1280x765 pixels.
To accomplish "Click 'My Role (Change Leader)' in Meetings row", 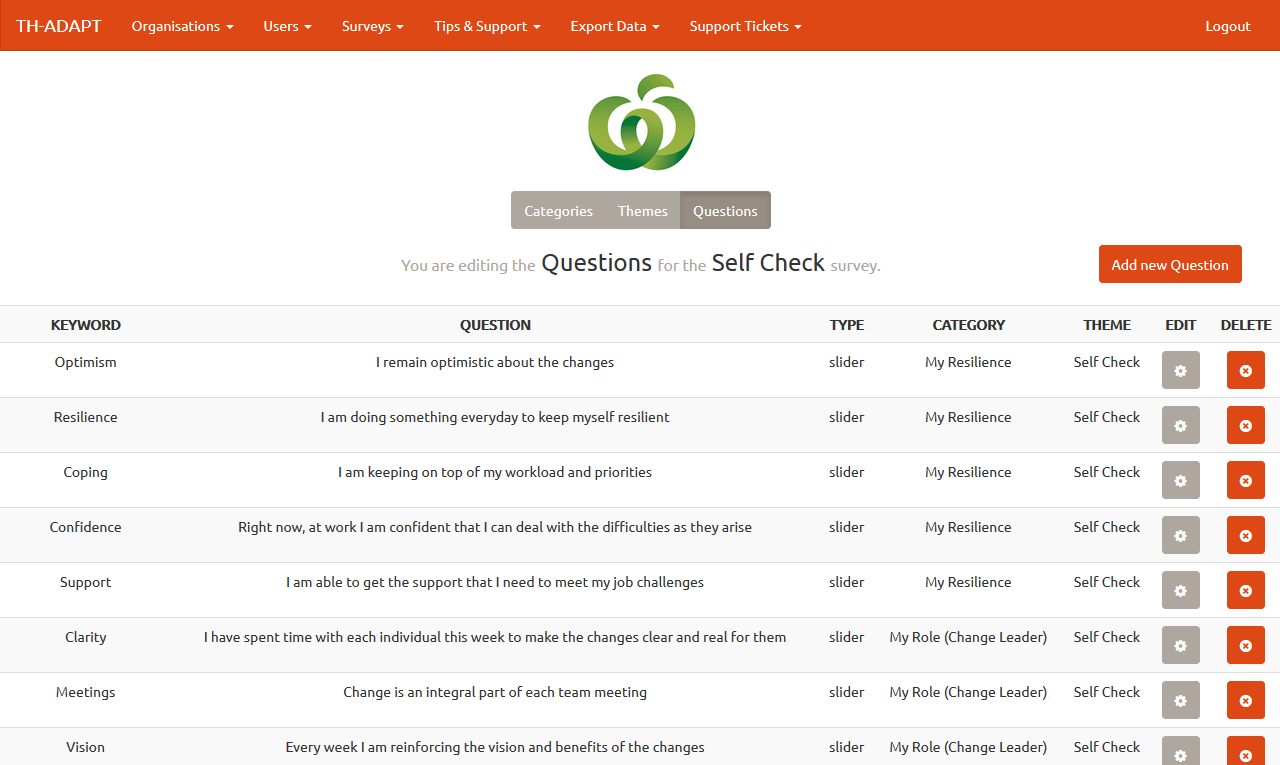I will [968, 692].
